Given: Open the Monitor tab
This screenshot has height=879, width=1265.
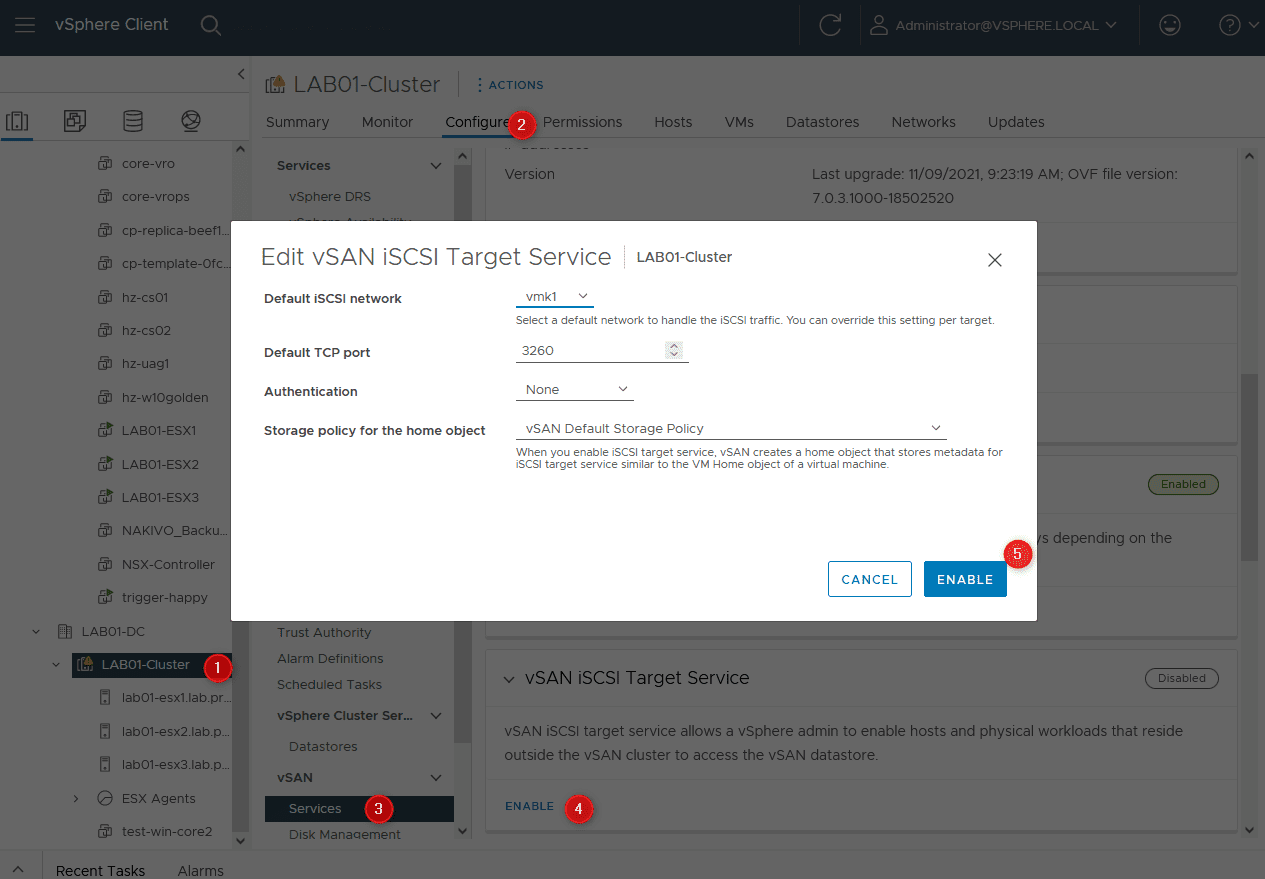Looking at the screenshot, I should click(387, 122).
